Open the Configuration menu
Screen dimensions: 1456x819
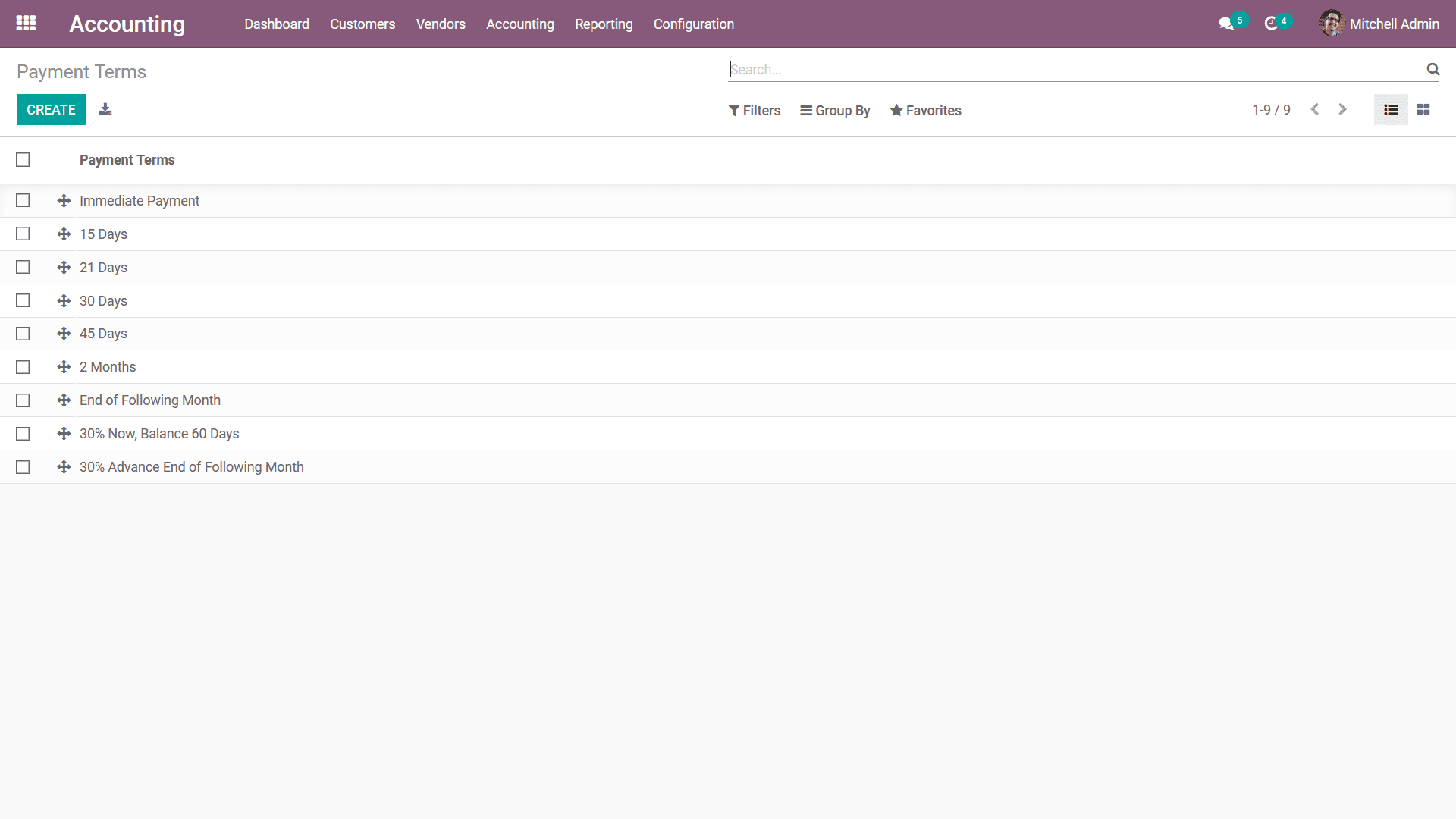[694, 24]
